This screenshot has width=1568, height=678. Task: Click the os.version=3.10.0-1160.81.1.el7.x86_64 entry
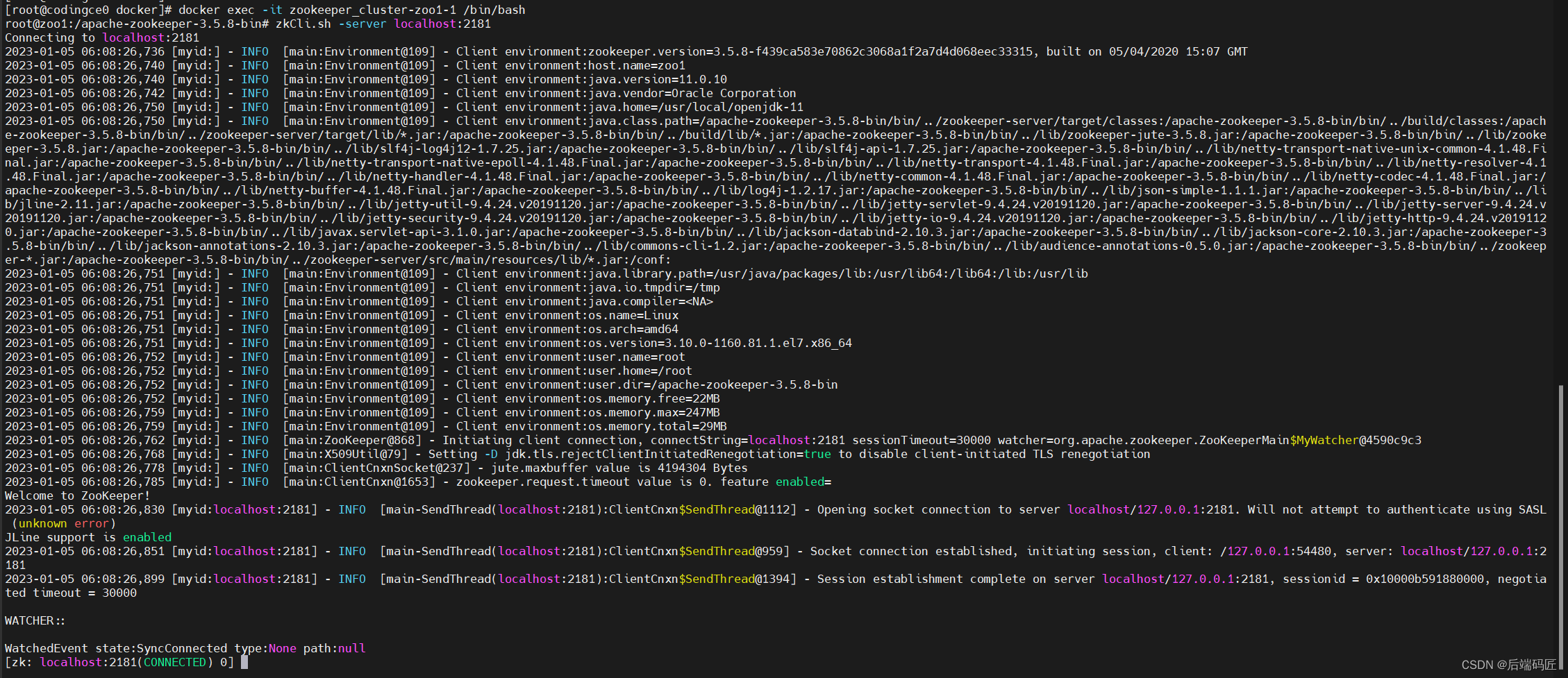point(720,343)
